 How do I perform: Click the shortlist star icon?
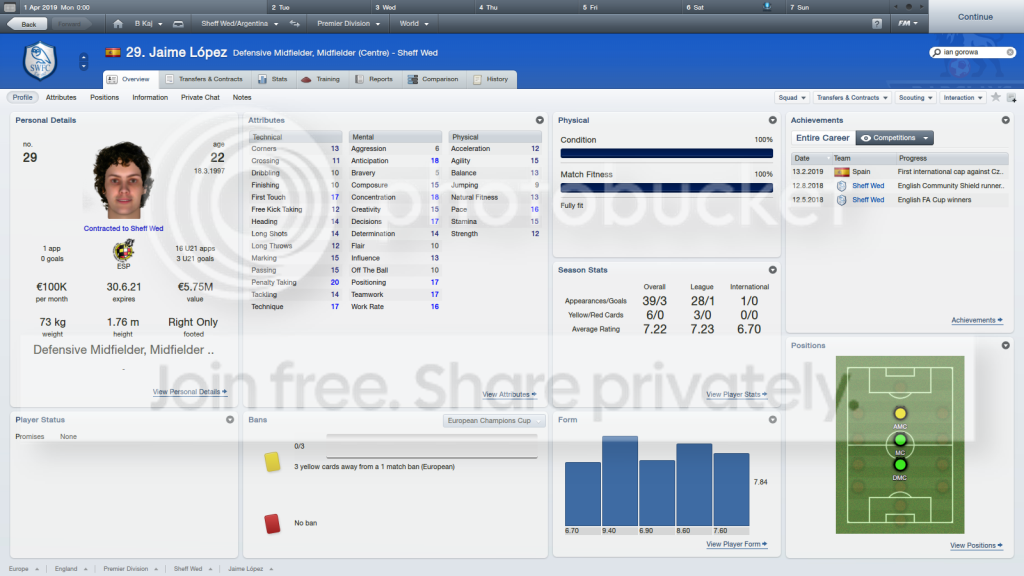pos(996,97)
